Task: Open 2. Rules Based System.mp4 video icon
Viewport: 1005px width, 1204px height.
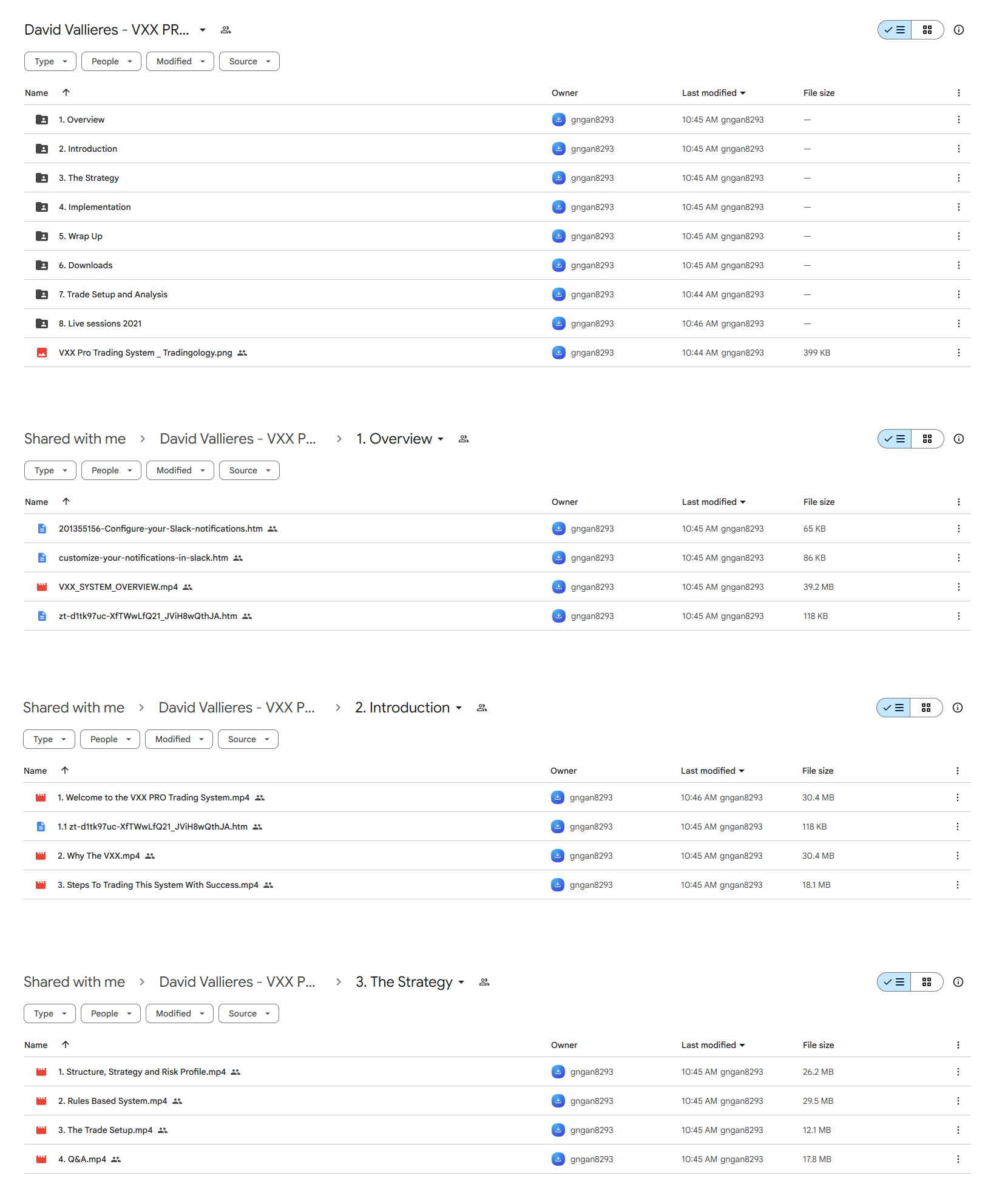Action: pyautogui.click(x=41, y=1101)
